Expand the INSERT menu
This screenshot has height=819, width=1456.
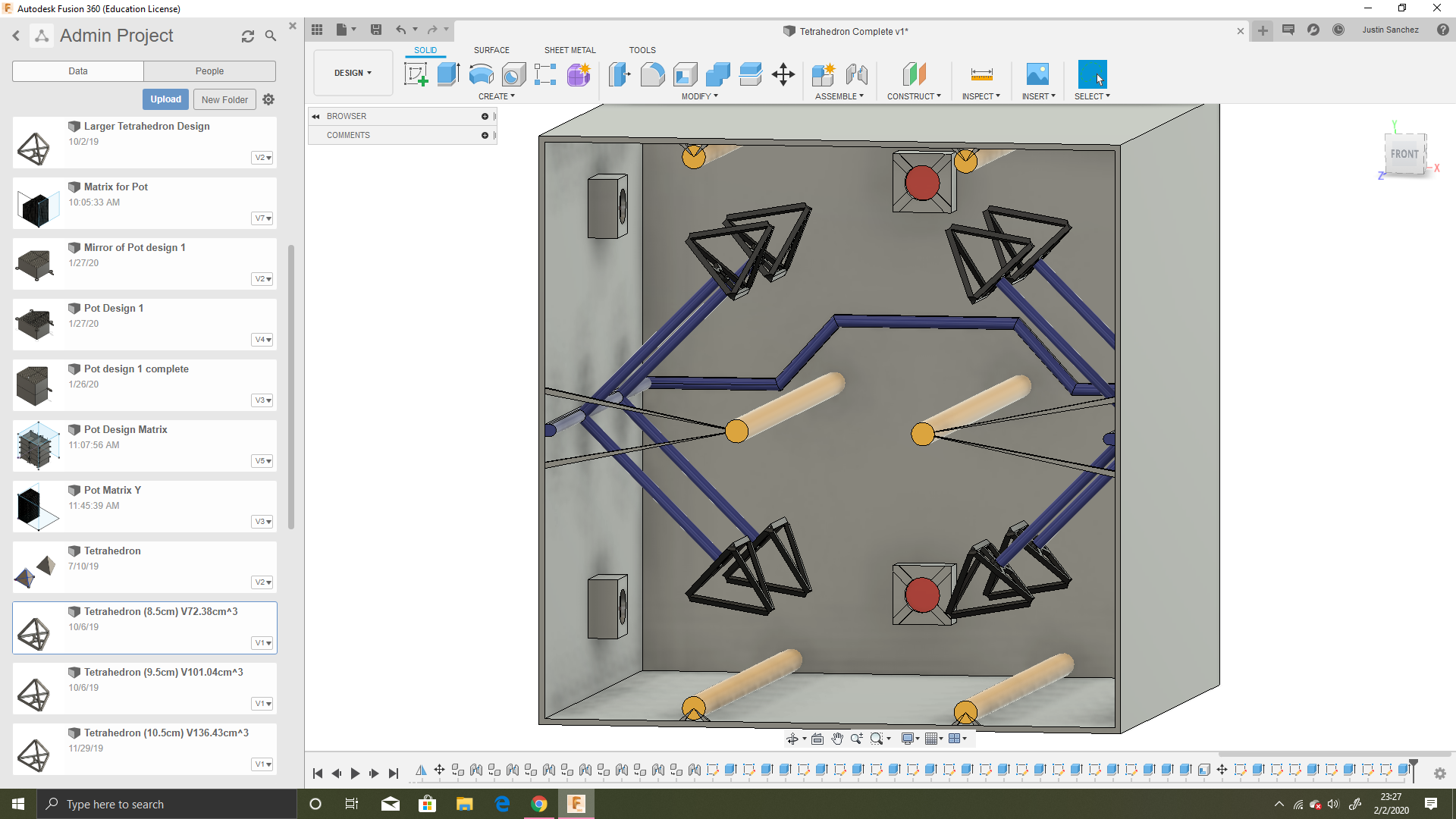1038,96
